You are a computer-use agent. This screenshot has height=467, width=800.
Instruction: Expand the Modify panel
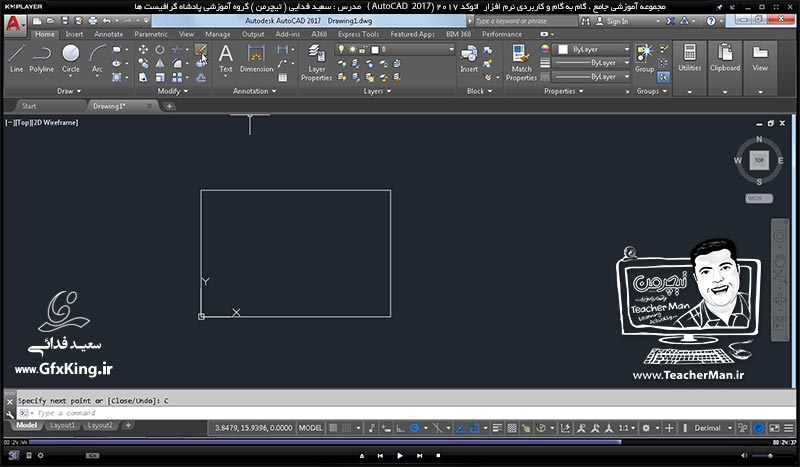pyautogui.click(x=172, y=91)
